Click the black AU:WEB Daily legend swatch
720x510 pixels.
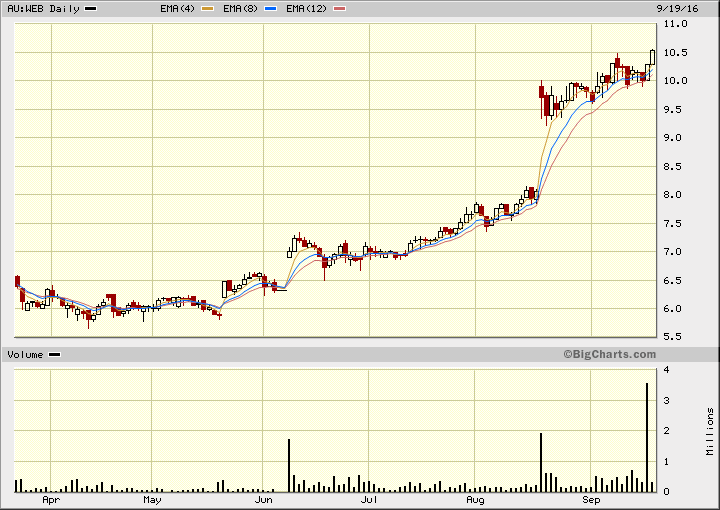coord(90,9)
